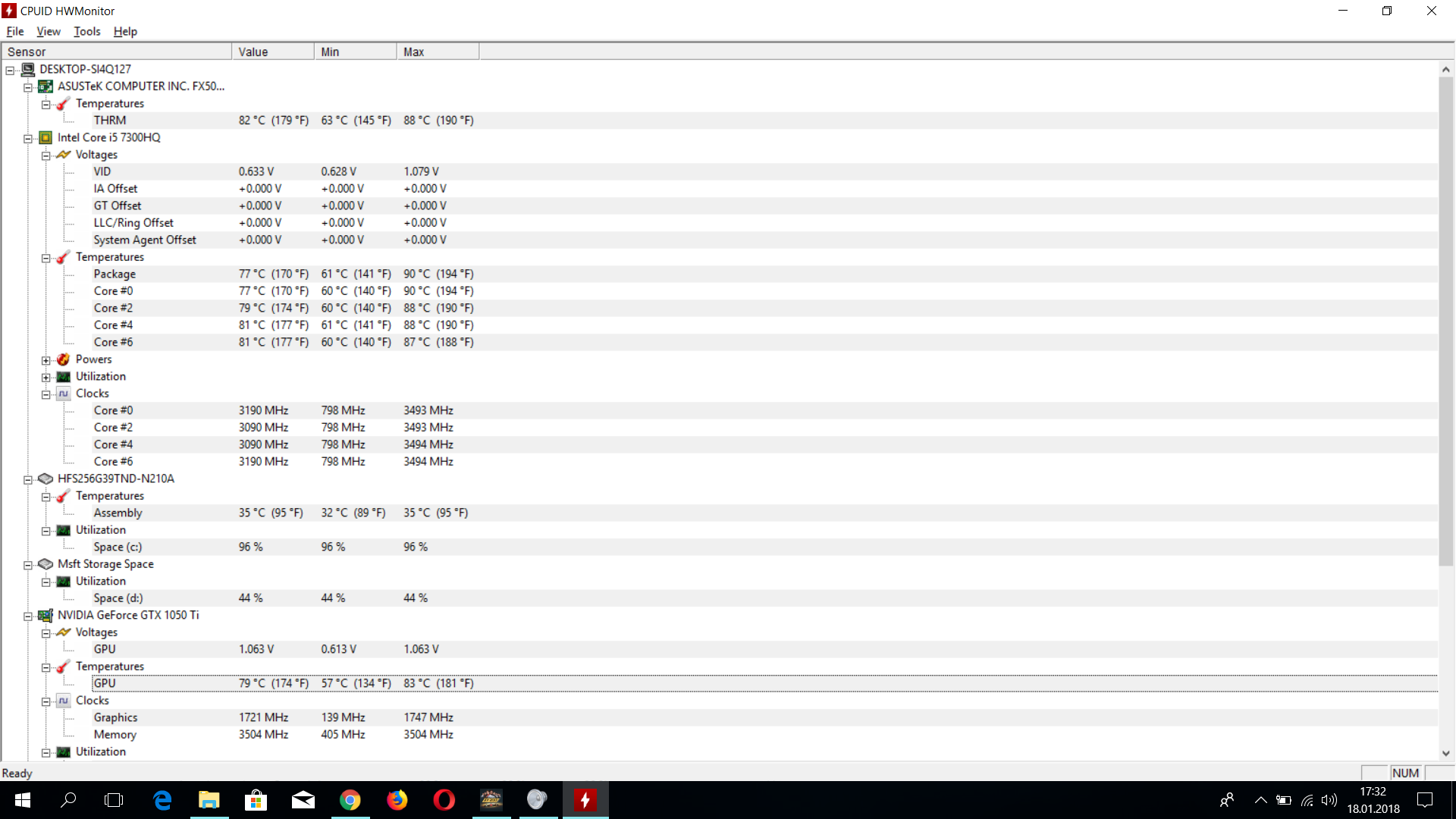Image resolution: width=1456 pixels, height=819 pixels.
Task: Click the SSD Temperatures thermometer icon
Action: pyautogui.click(x=64, y=496)
